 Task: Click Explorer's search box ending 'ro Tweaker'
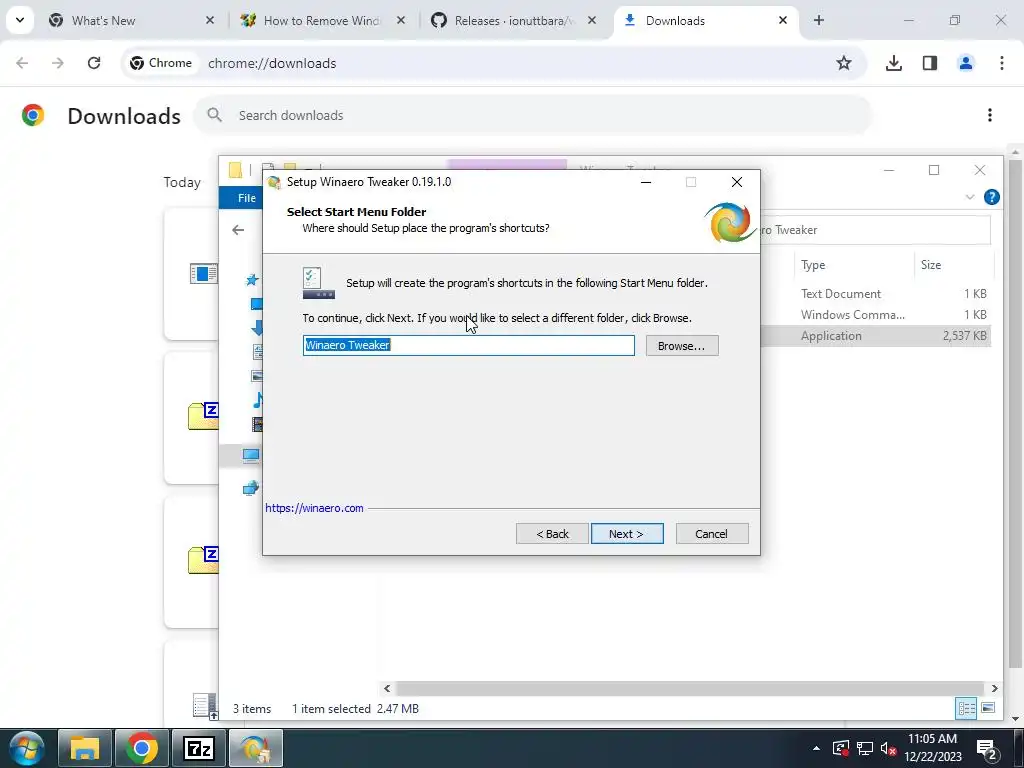point(875,230)
